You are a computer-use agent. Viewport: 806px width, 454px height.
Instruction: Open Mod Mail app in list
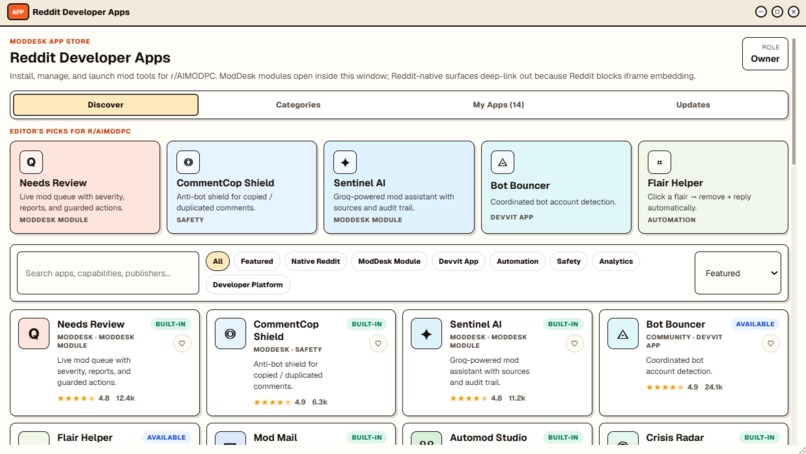tap(275, 438)
